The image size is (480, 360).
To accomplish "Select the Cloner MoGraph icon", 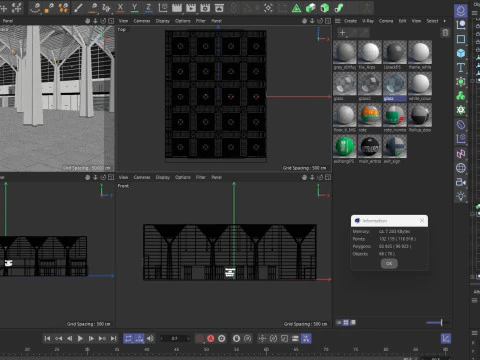I will [x=461, y=96].
